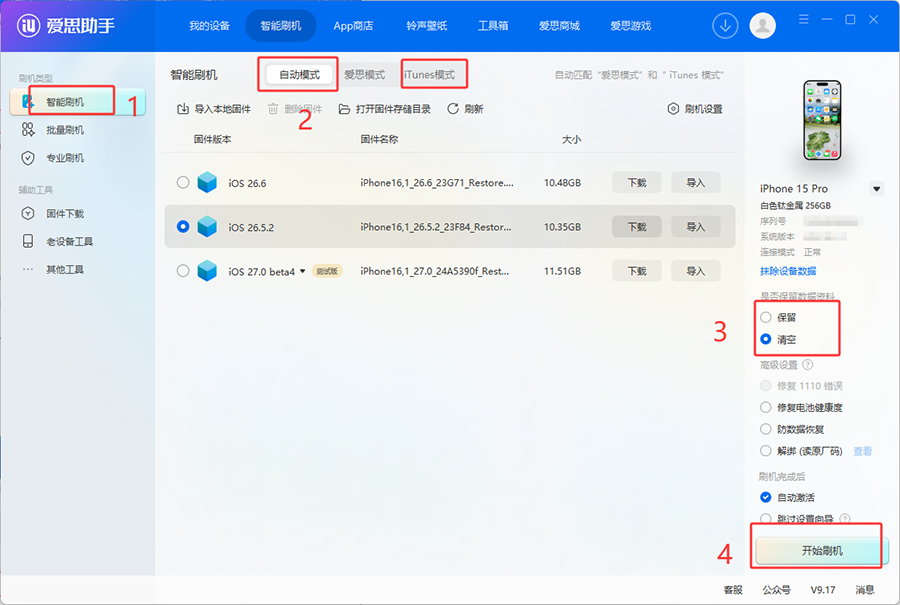Select 爱思模式 flashing mode
Screen dimensions: 900x605
pos(364,75)
